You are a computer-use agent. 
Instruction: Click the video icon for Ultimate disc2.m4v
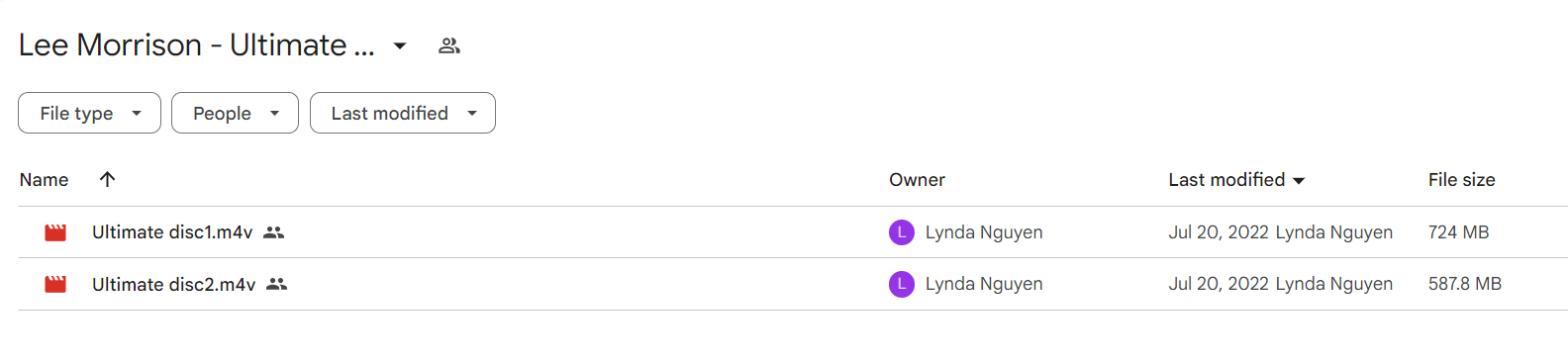(55, 284)
